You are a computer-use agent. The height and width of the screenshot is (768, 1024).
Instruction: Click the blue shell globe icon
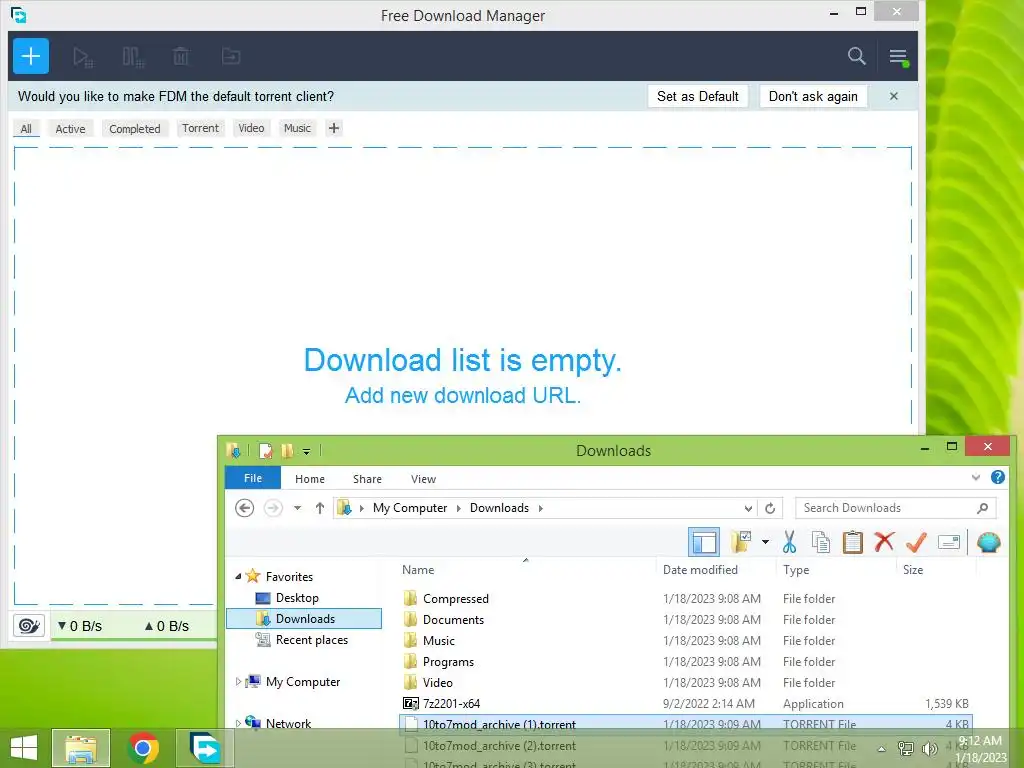tap(989, 542)
